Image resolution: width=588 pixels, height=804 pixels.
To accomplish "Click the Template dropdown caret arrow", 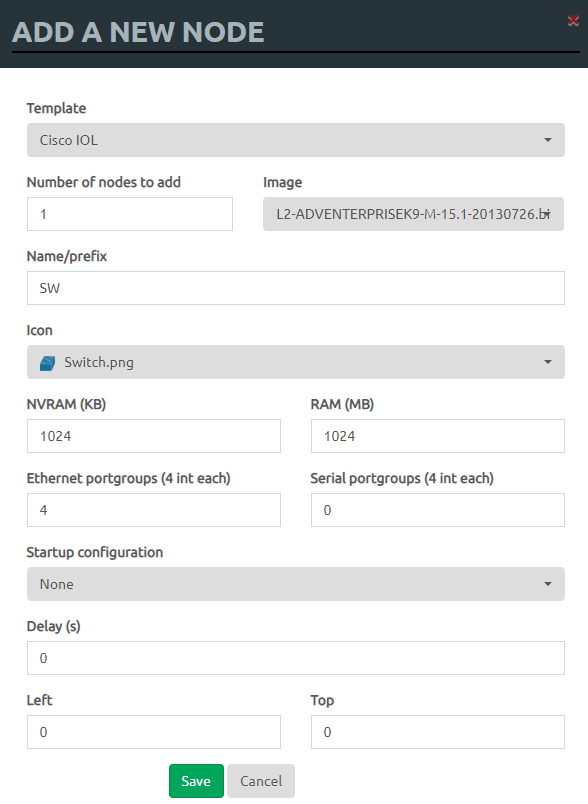I will [548, 140].
